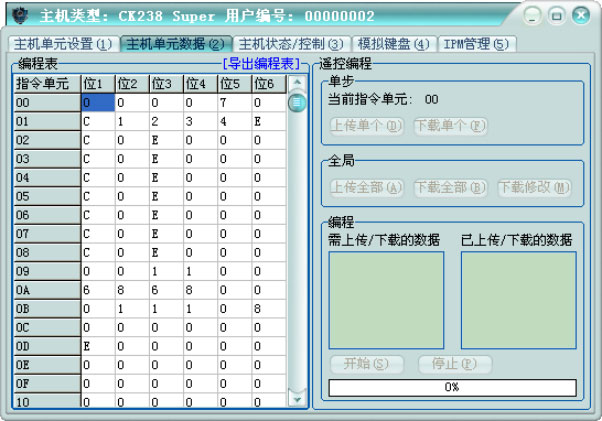
Task: Select the highlighted 位1 cell in row 00
Action: 97,102
